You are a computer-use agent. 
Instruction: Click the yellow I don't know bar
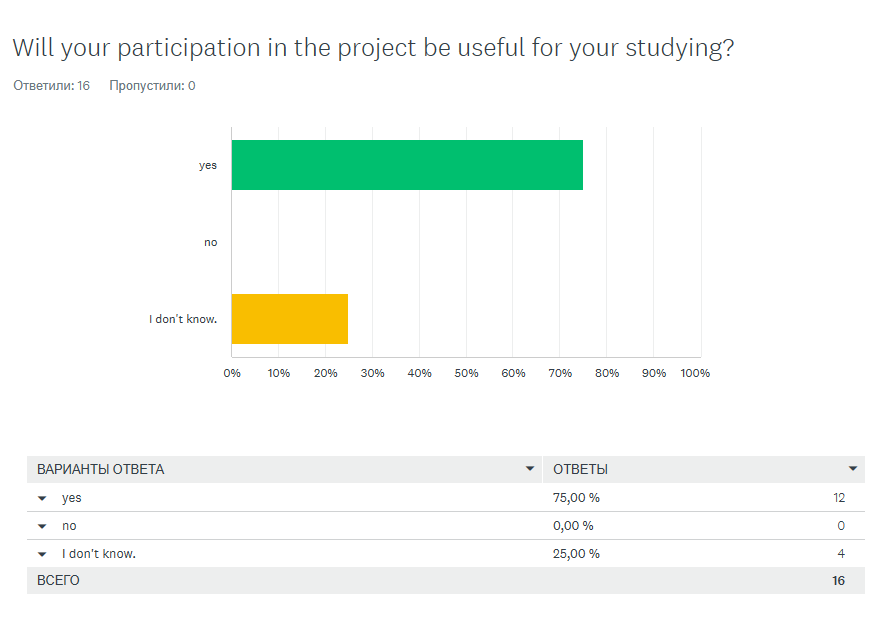point(289,319)
